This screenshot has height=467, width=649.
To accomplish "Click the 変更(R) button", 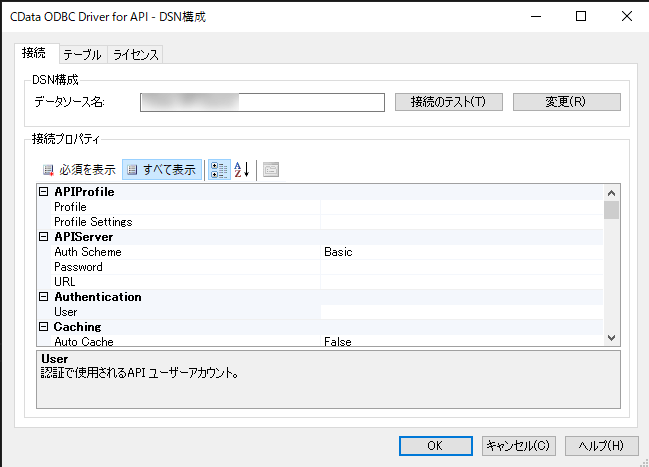I will [x=567, y=102].
